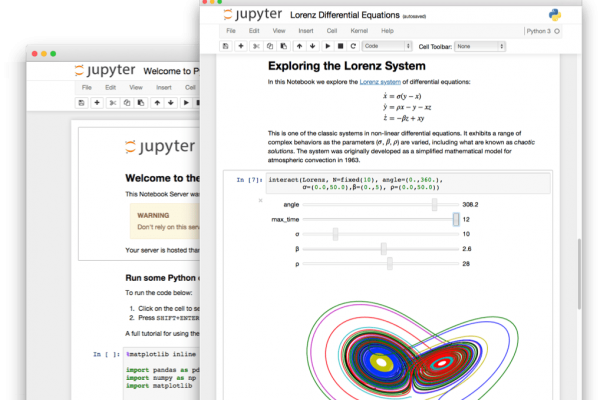This screenshot has width=600, height=400.
Task: Click the Lorenz Differential Equations notebook title
Action: point(345,15)
